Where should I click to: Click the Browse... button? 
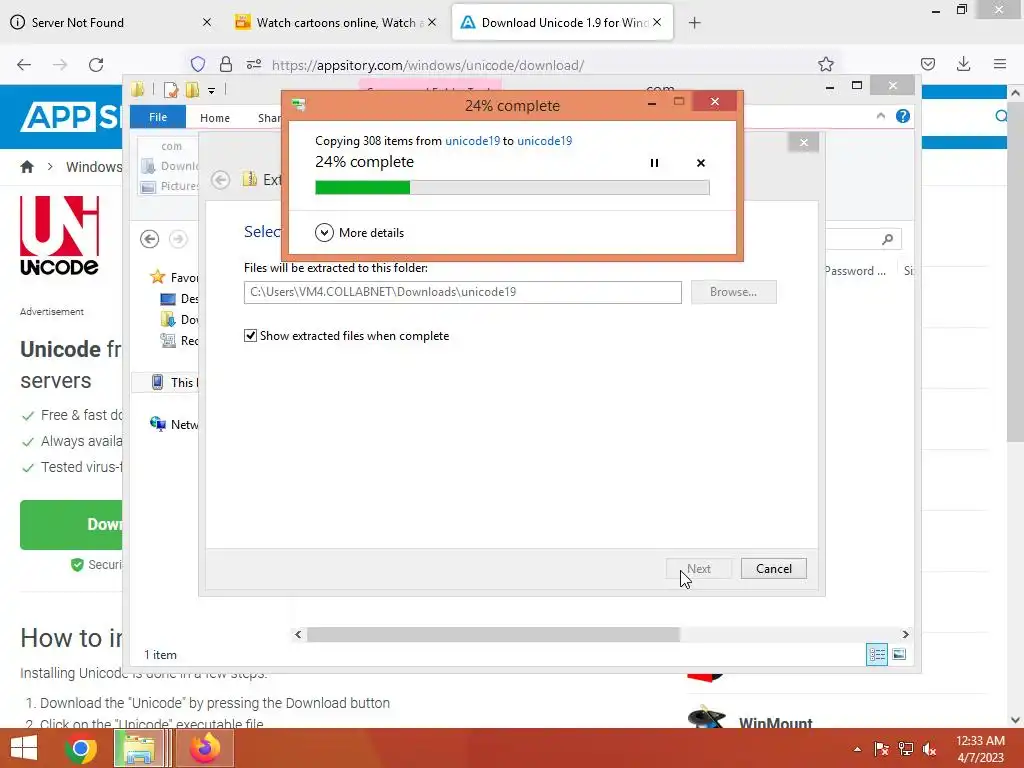733,292
